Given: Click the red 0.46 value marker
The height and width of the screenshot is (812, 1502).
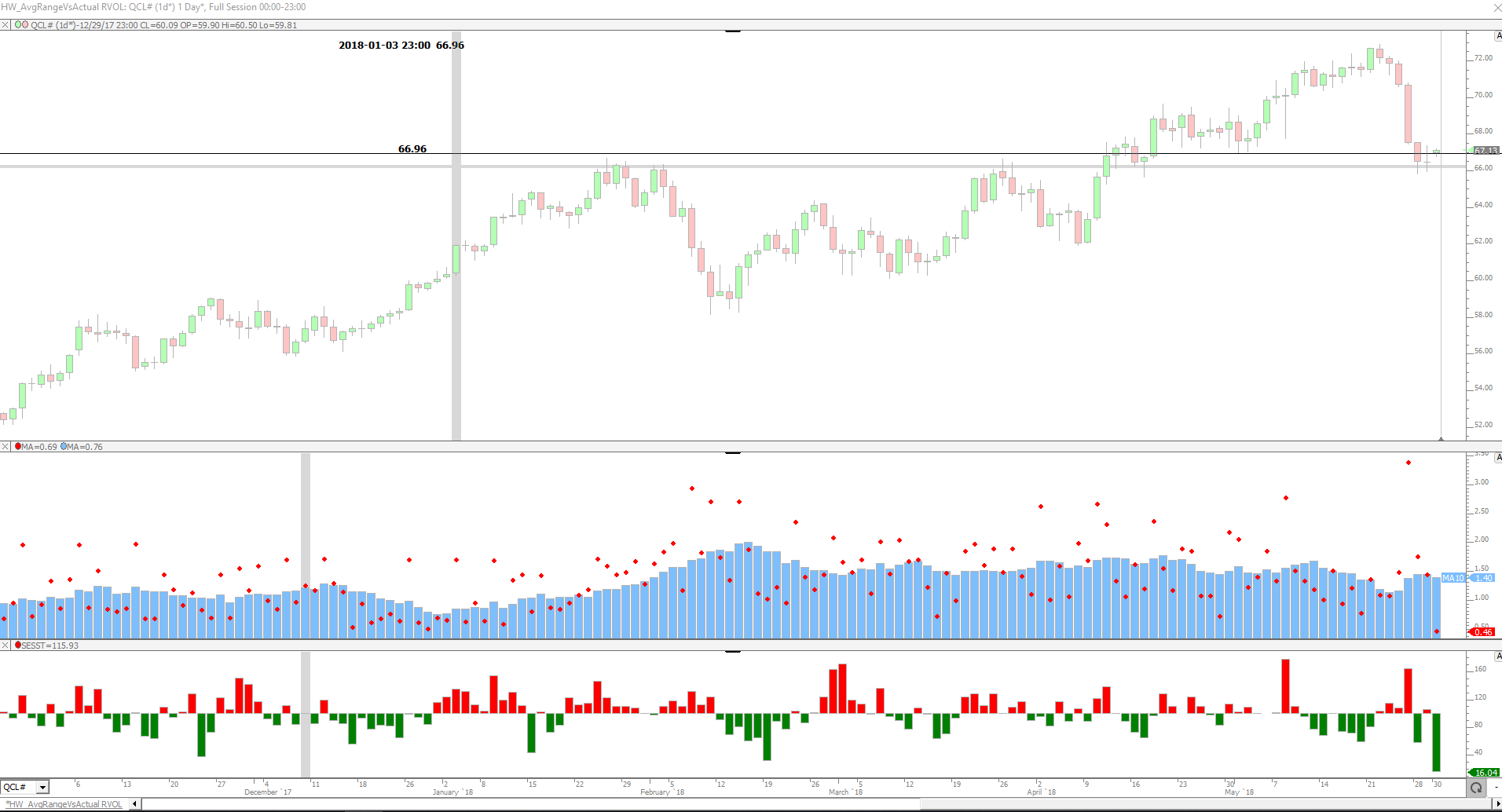Looking at the screenshot, I should tap(1482, 632).
